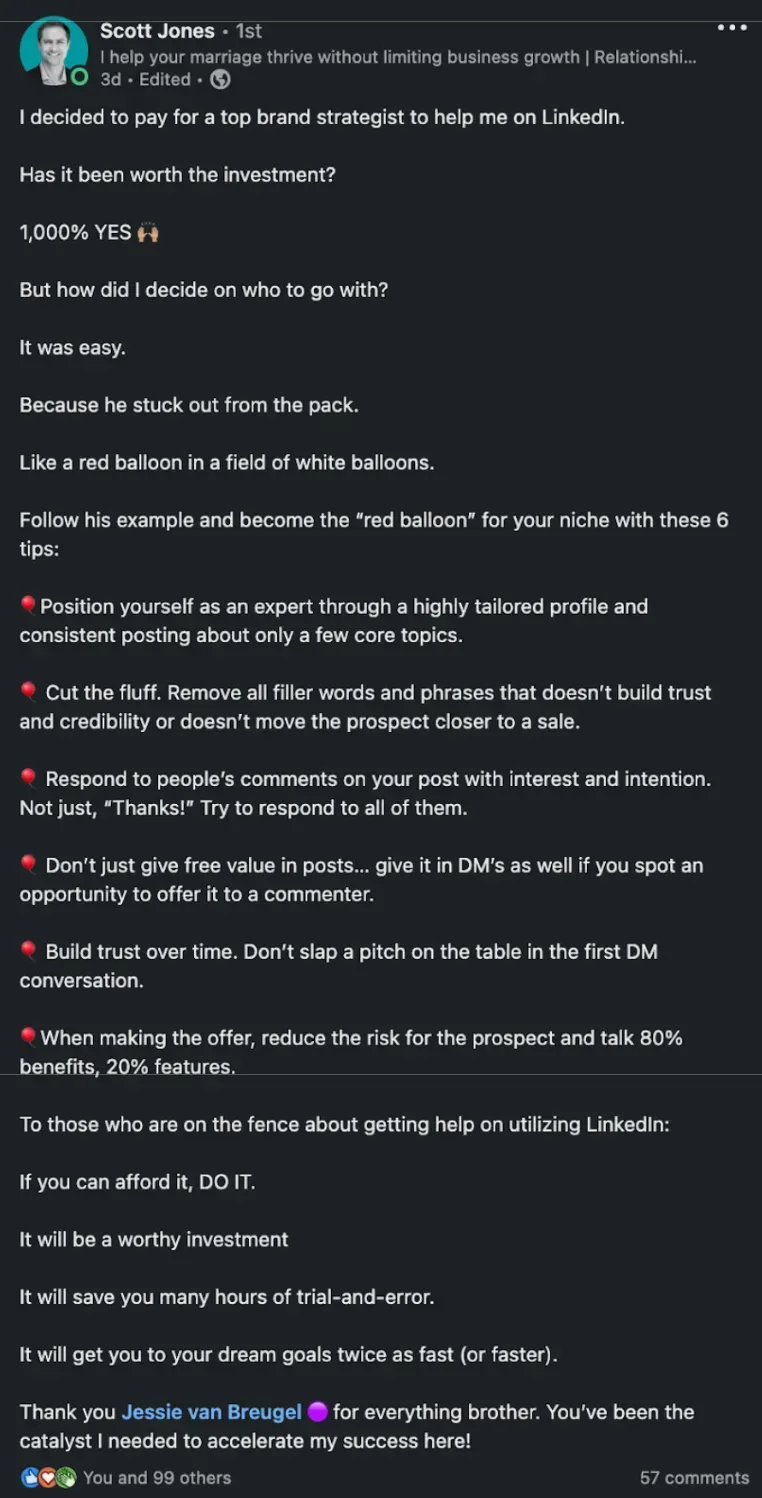
Task: Click the red balloon before 'Cut the fluff'
Action: [x=29, y=691]
